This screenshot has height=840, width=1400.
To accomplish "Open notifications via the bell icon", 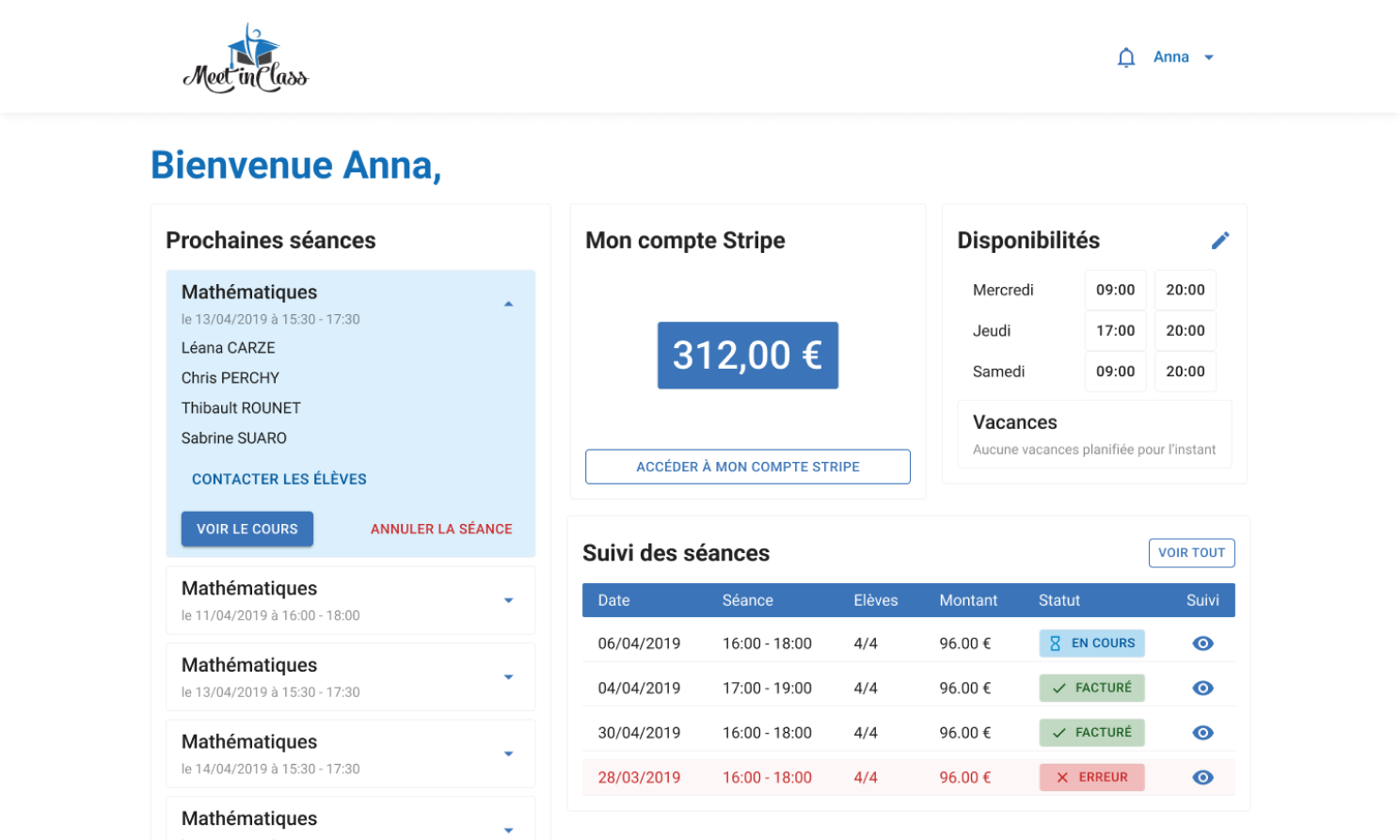I will click(x=1125, y=56).
